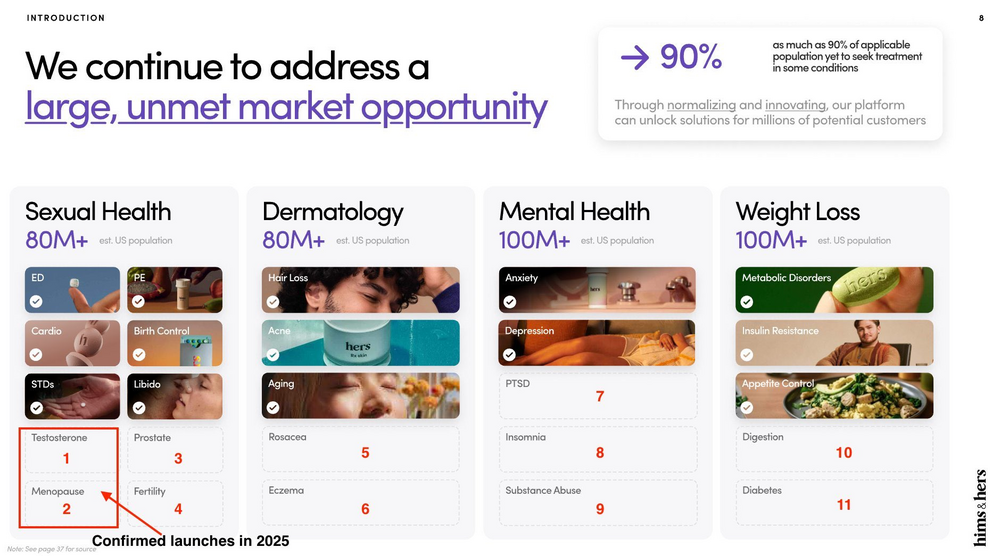Click the "large, unmet market opportunity" headline

pyautogui.click(x=286, y=108)
